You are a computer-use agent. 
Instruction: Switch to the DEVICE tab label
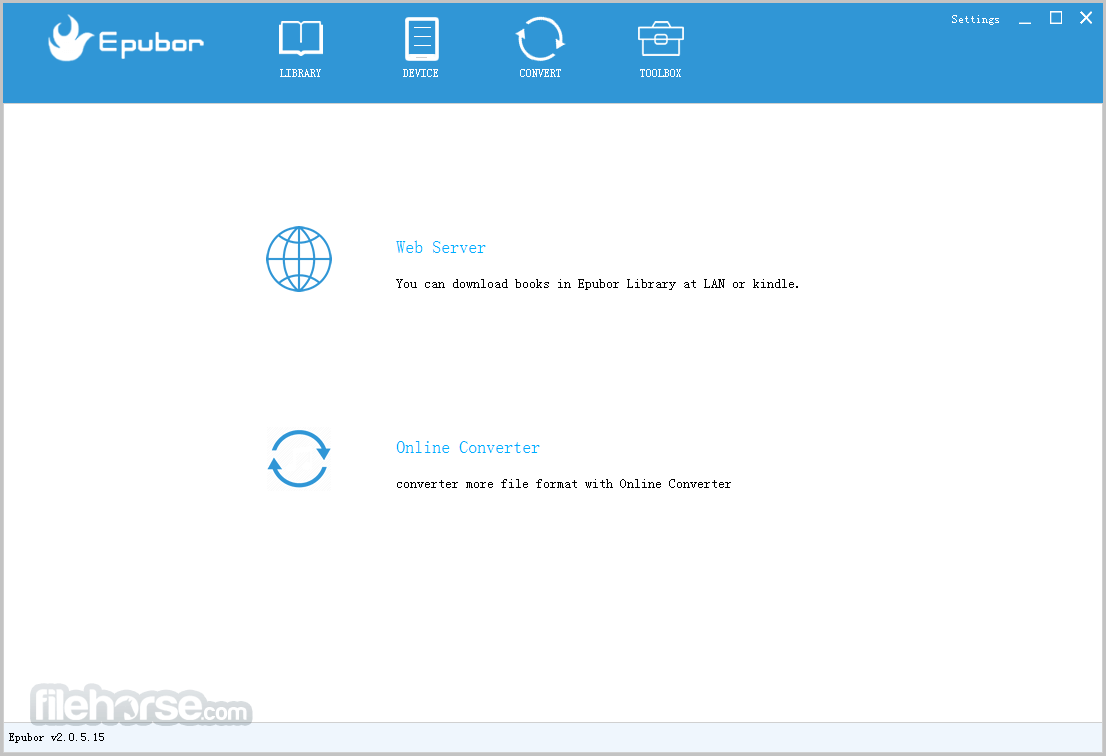pyautogui.click(x=420, y=73)
